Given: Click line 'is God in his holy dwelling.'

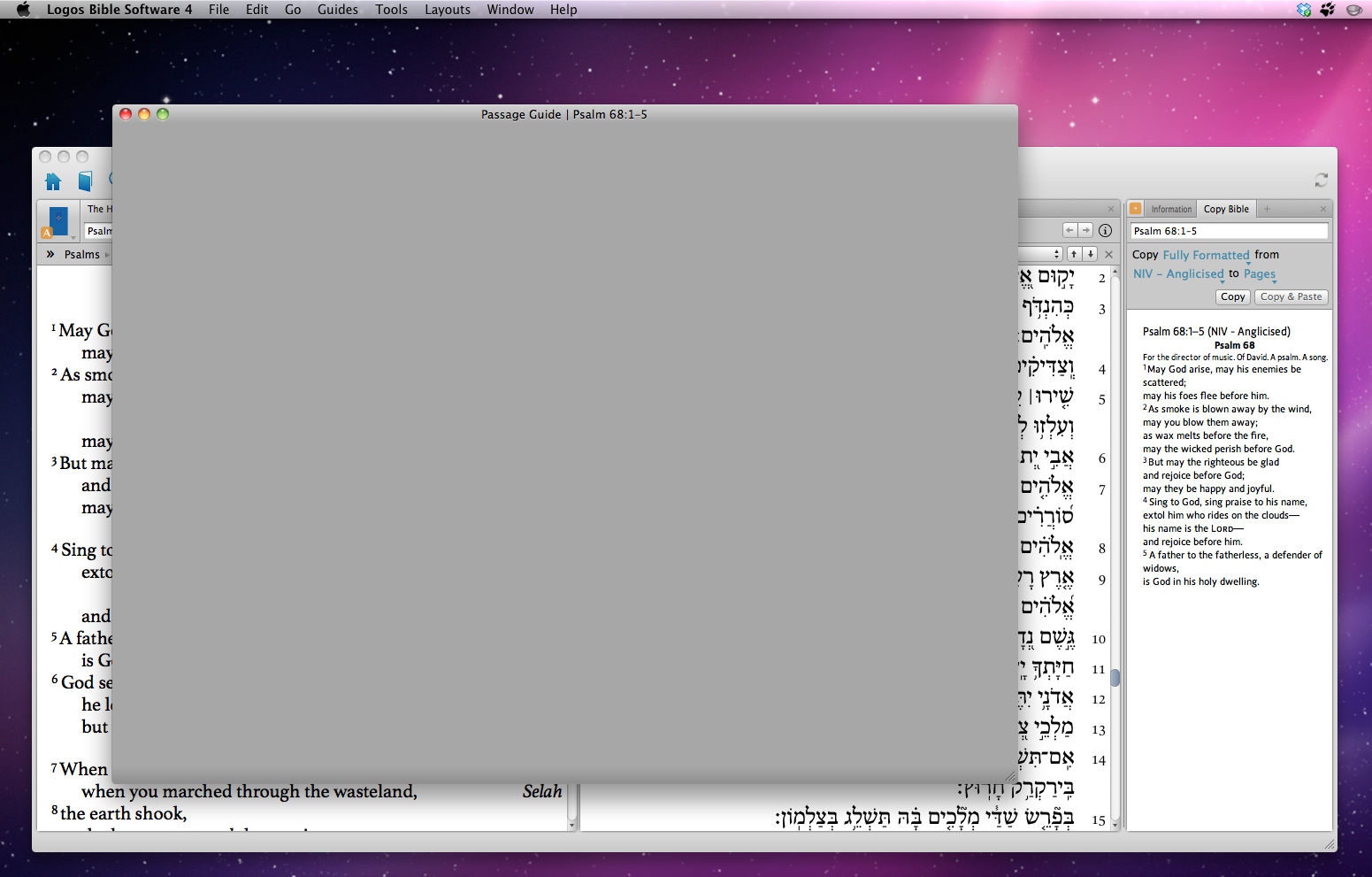Looking at the screenshot, I should (x=1200, y=582).
